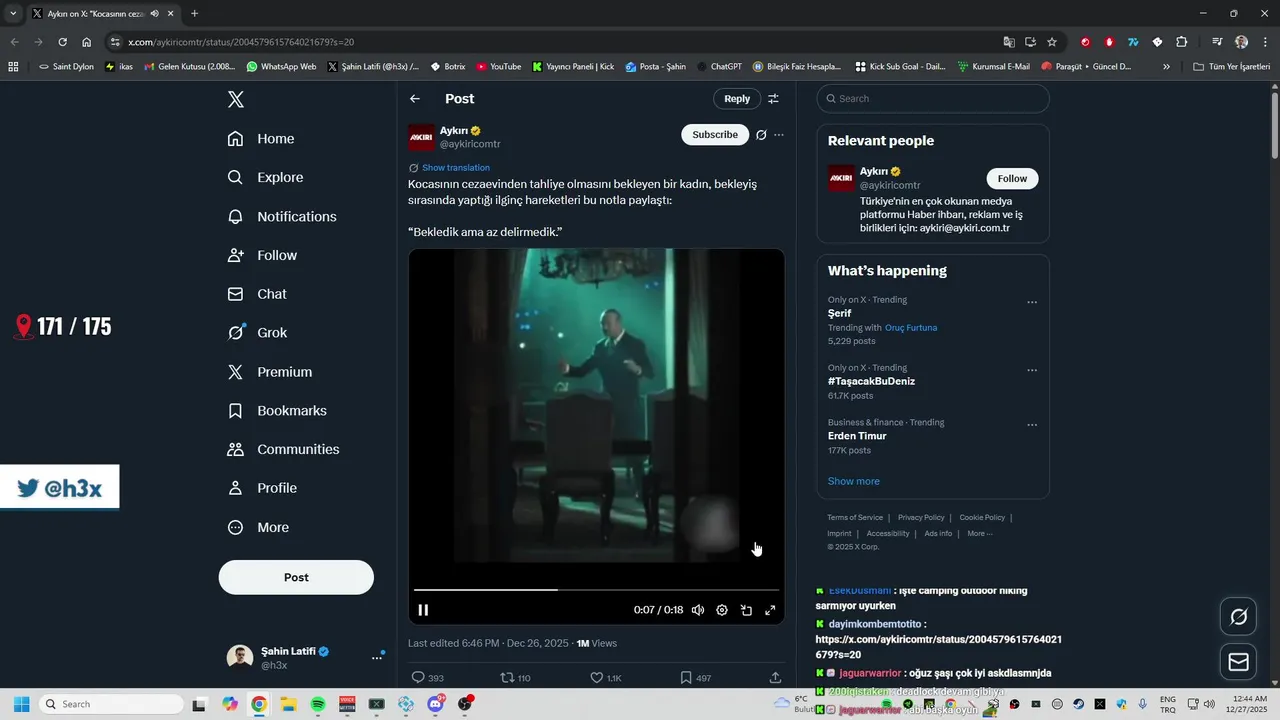Expand footer More link
The height and width of the screenshot is (720, 1280).
click(x=980, y=534)
